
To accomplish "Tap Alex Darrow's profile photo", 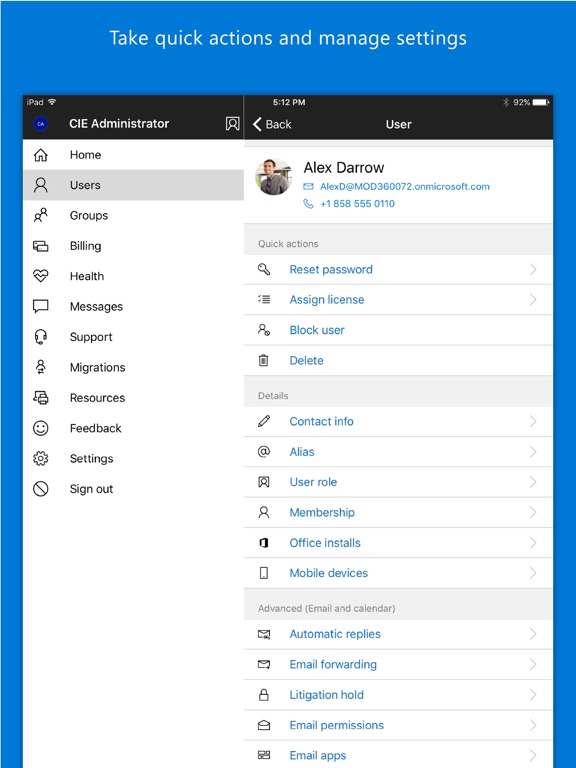I will (274, 177).
